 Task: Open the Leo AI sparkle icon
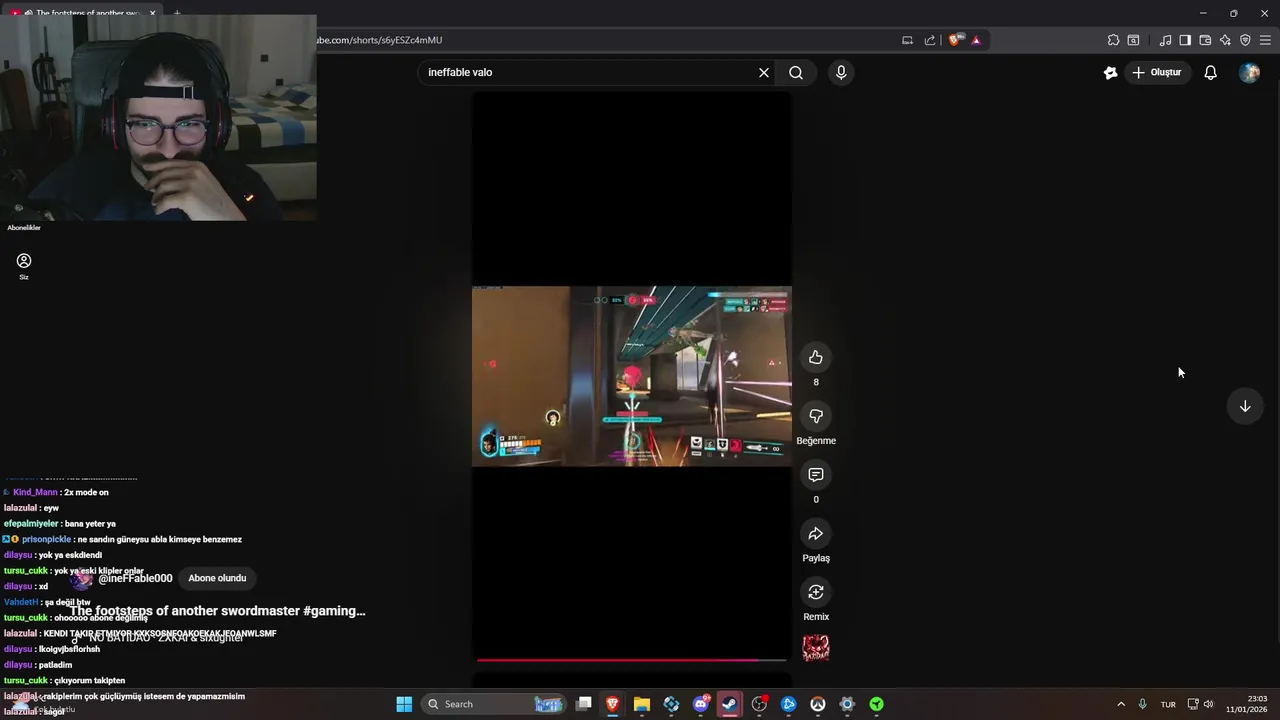point(1225,40)
